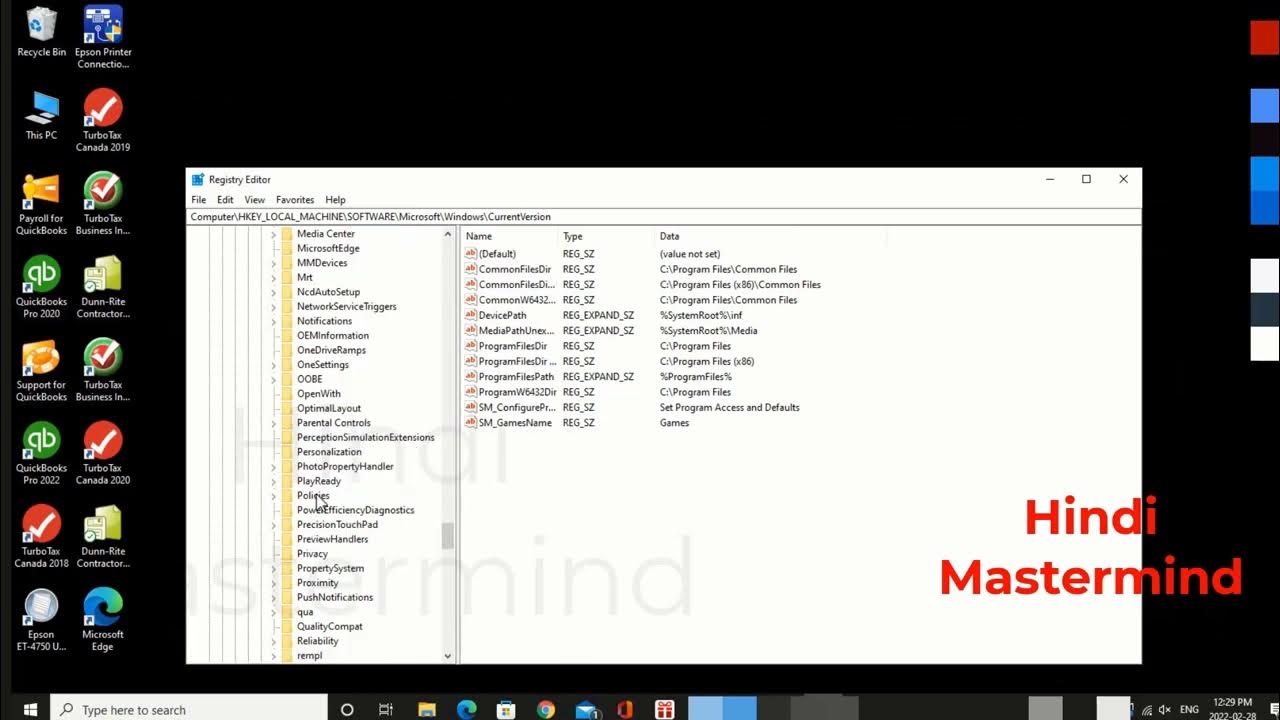Expand the Parental Controls key

[273, 423]
